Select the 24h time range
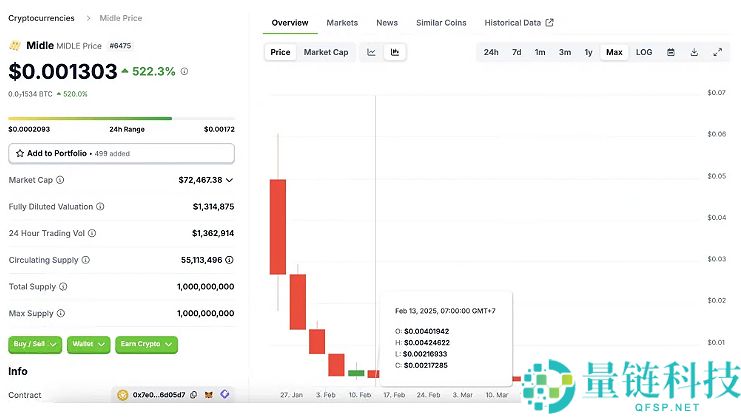 (x=491, y=52)
